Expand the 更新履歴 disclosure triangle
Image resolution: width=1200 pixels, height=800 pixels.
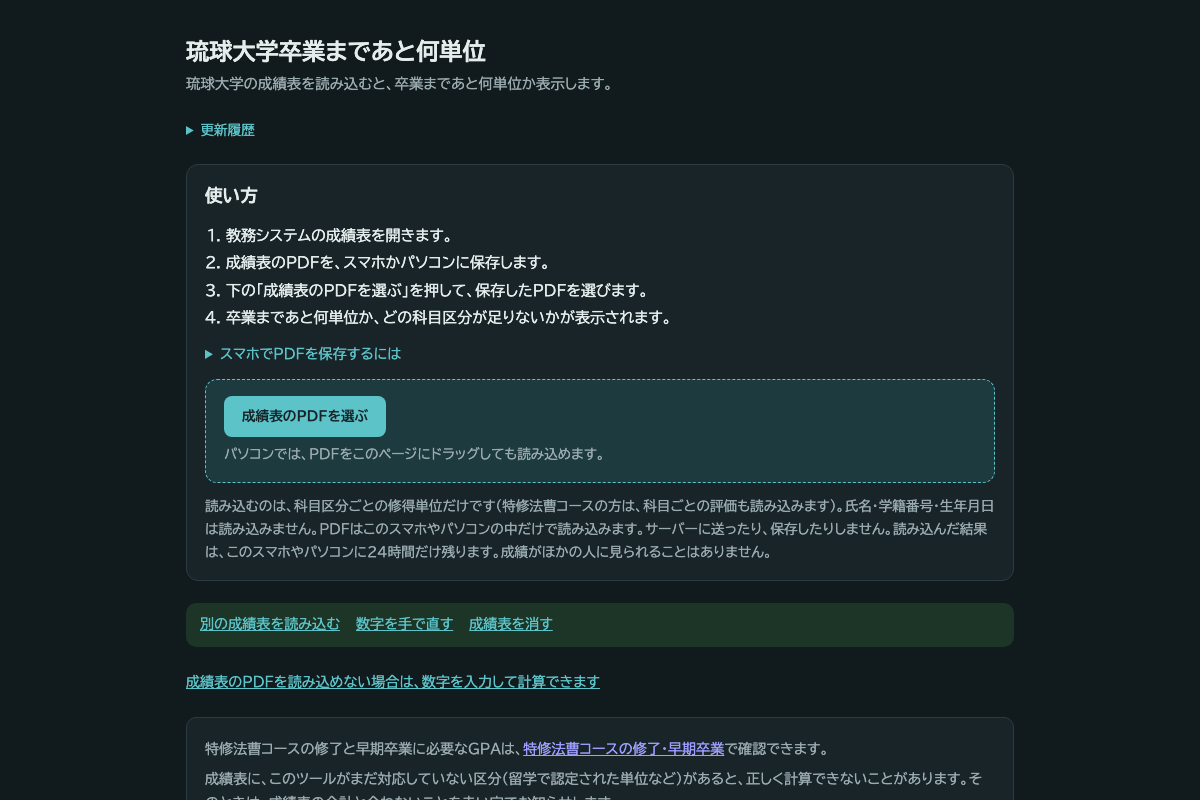point(220,130)
